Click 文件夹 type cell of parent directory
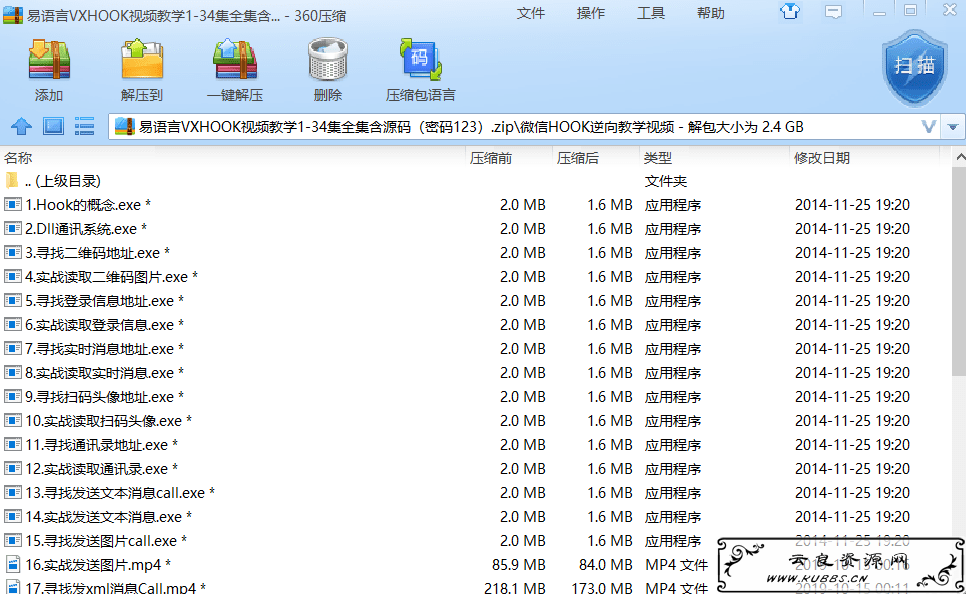Image resolution: width=966 pixels, height=594 pixels. pyautogui.click(x=666, y=181)
